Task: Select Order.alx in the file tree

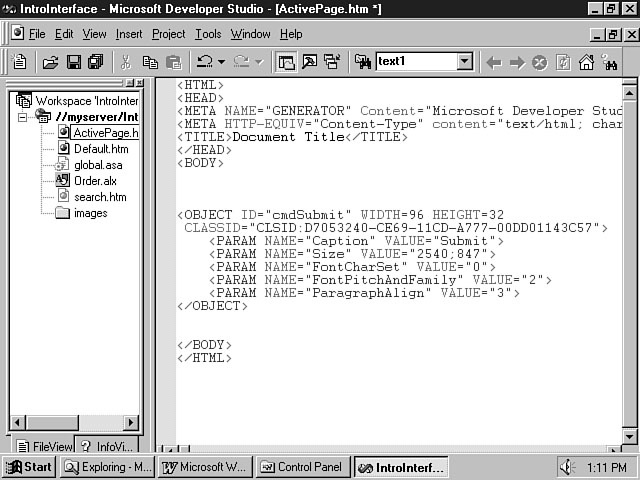Action: pos(95,181)
